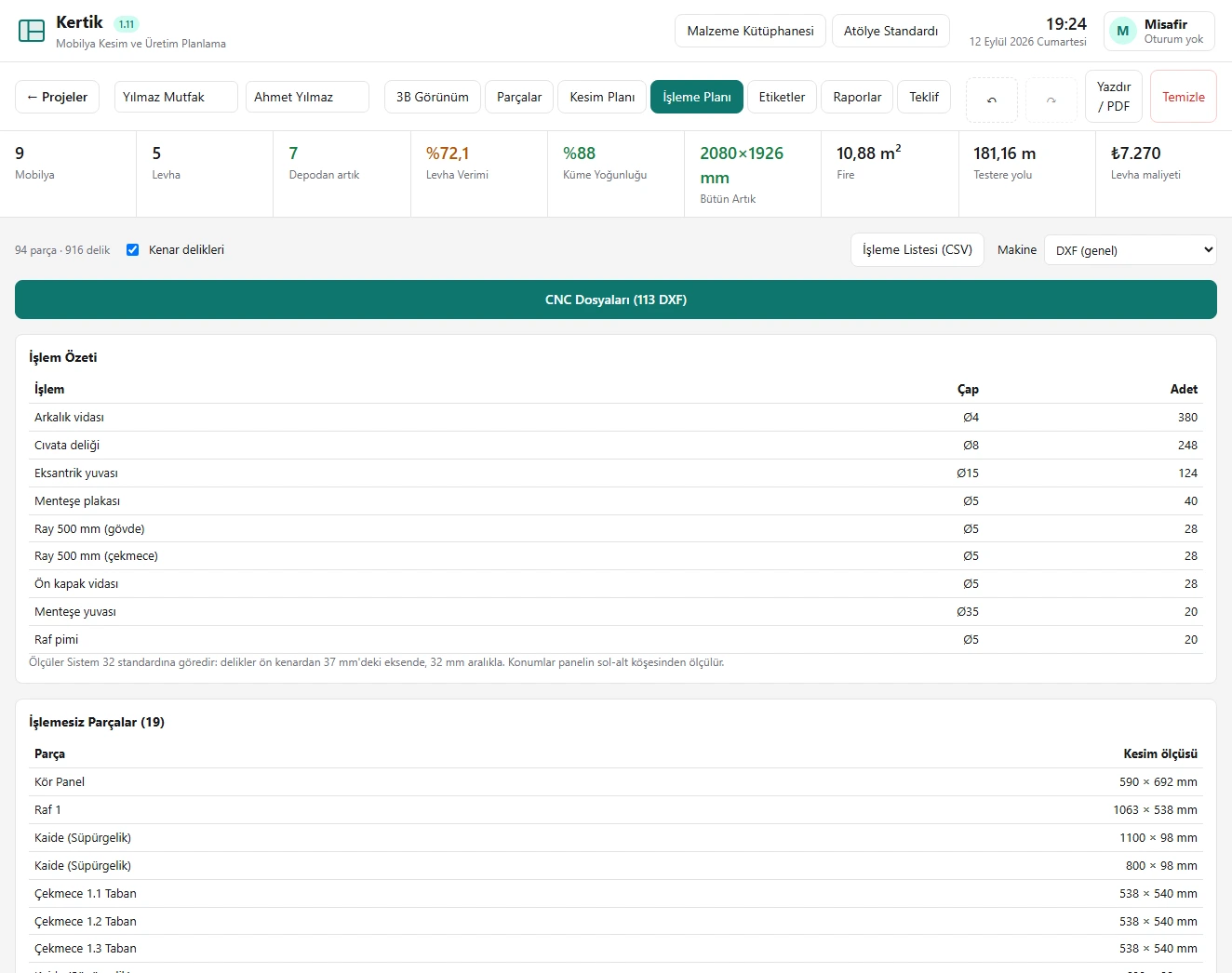Edit the customer name field Ahmet Yılmaz
This screenshot has width=1232, height=973.
pos(307,97)
